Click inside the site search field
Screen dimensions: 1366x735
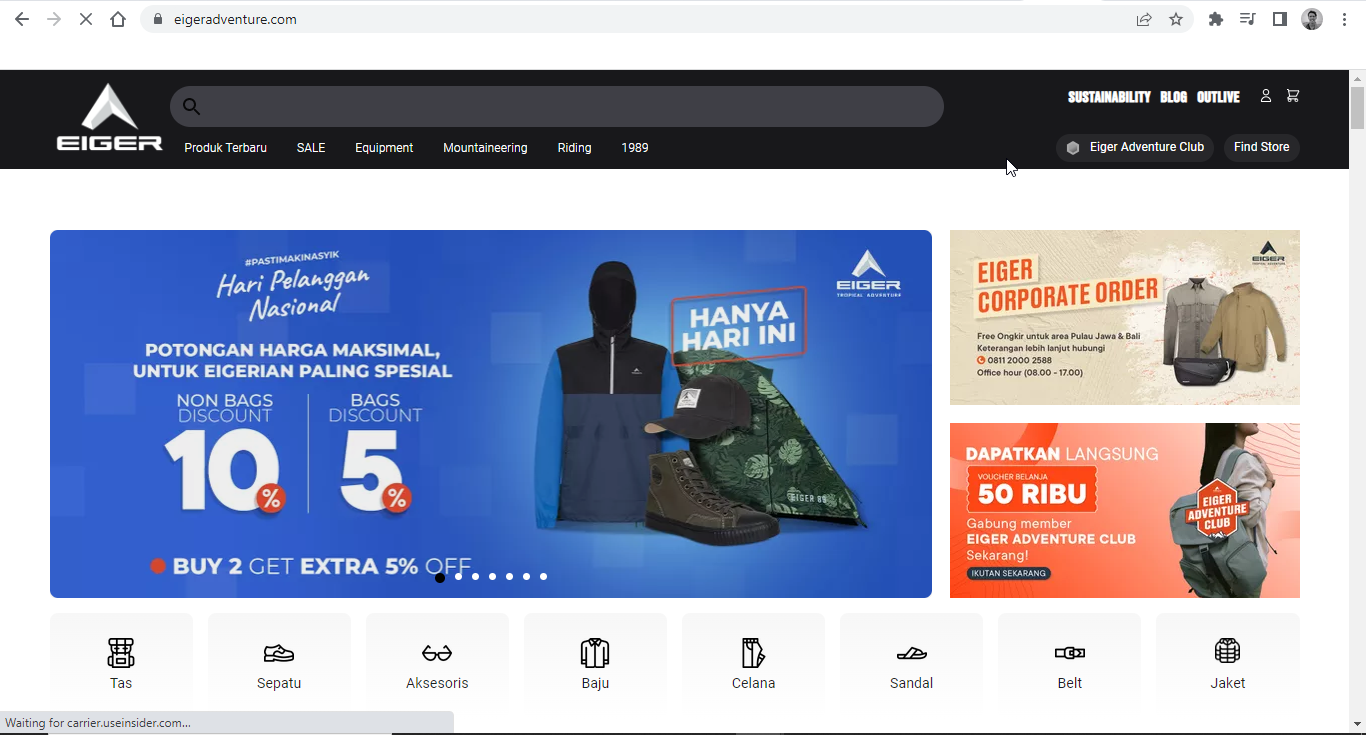557,106
